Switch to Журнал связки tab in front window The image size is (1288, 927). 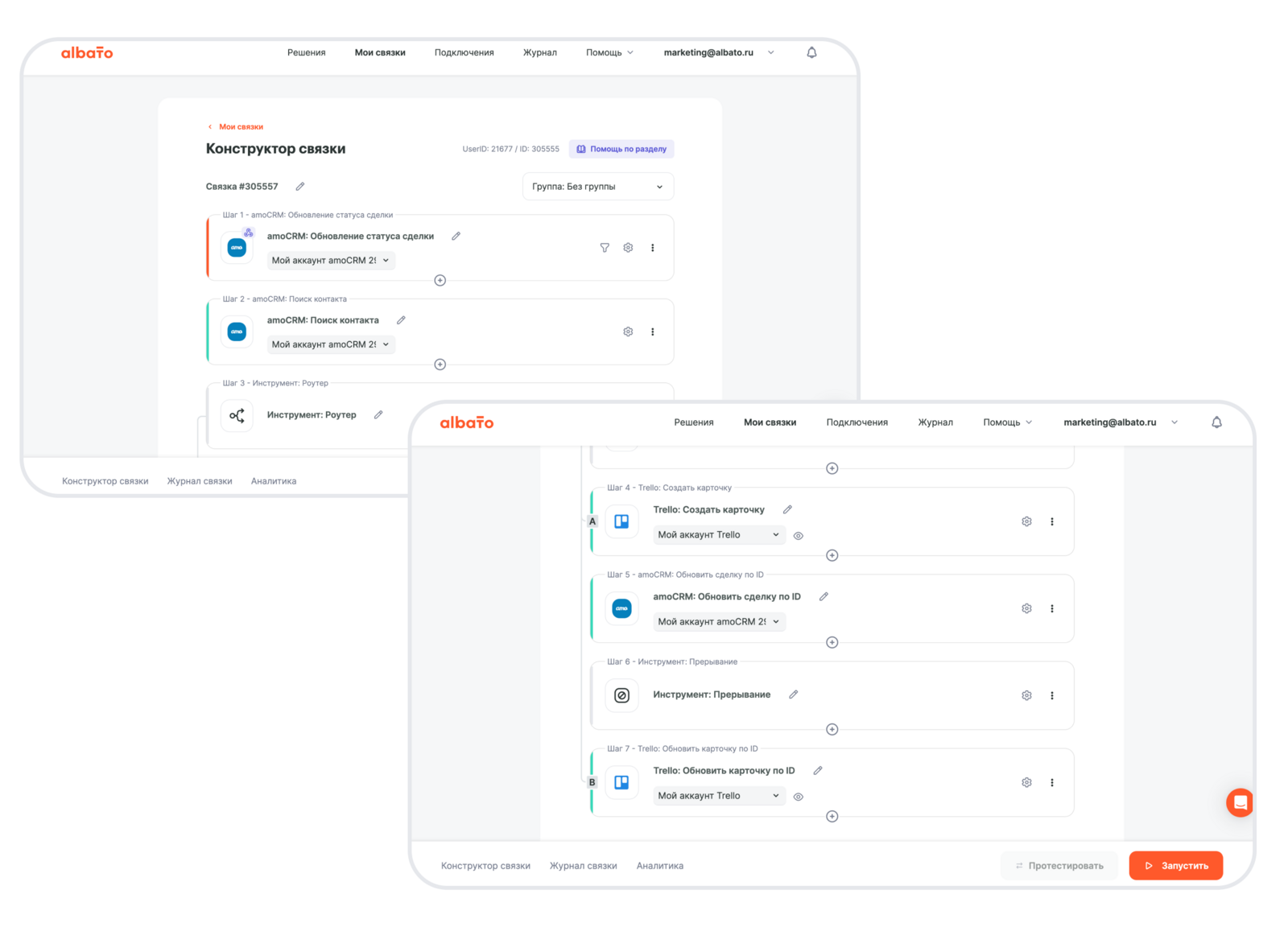583,866
